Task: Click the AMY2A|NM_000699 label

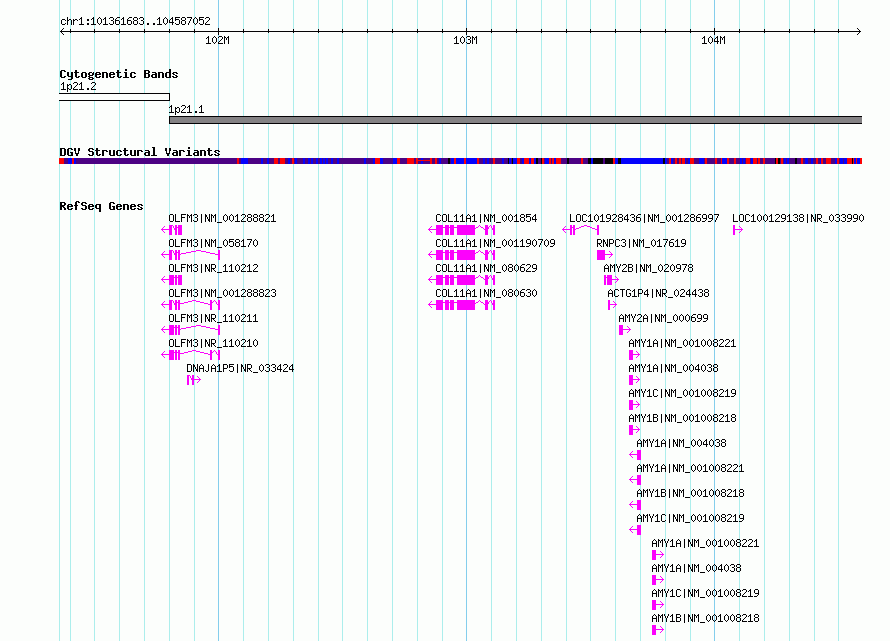Action: pyautogui.click(x=663, y=318)
